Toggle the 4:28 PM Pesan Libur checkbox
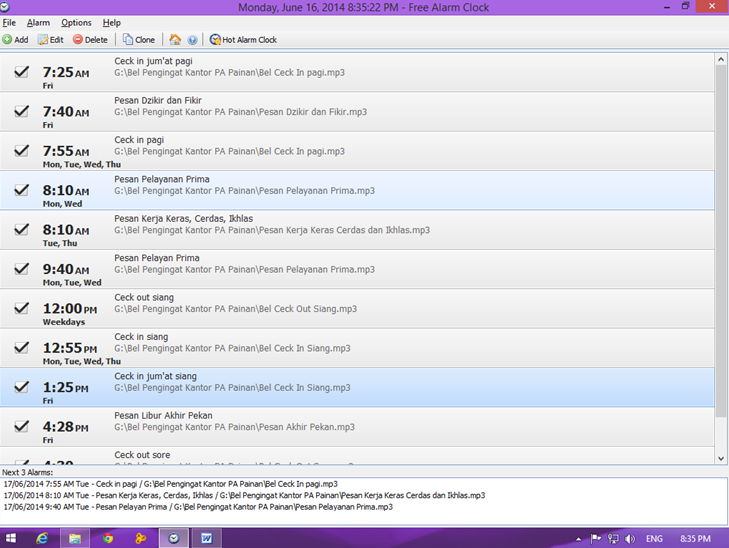 click(21, 426)
